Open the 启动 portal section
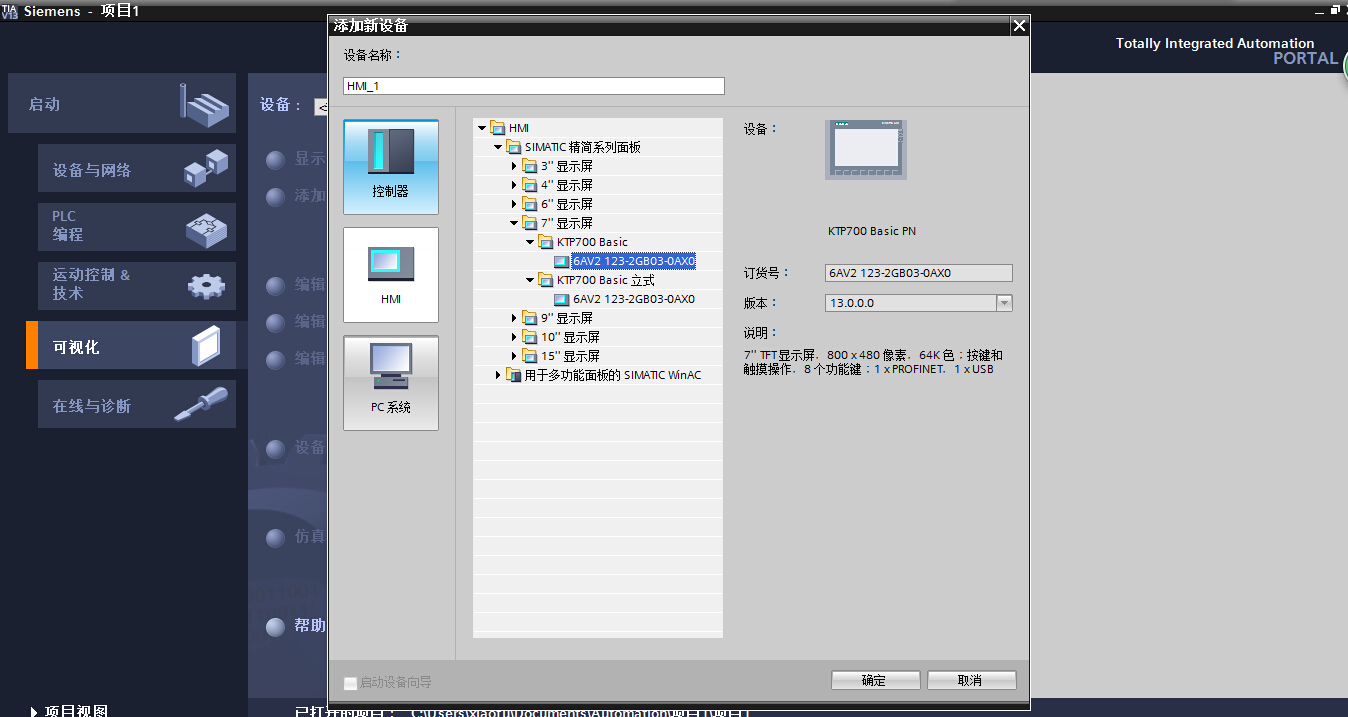 point(122,103)
